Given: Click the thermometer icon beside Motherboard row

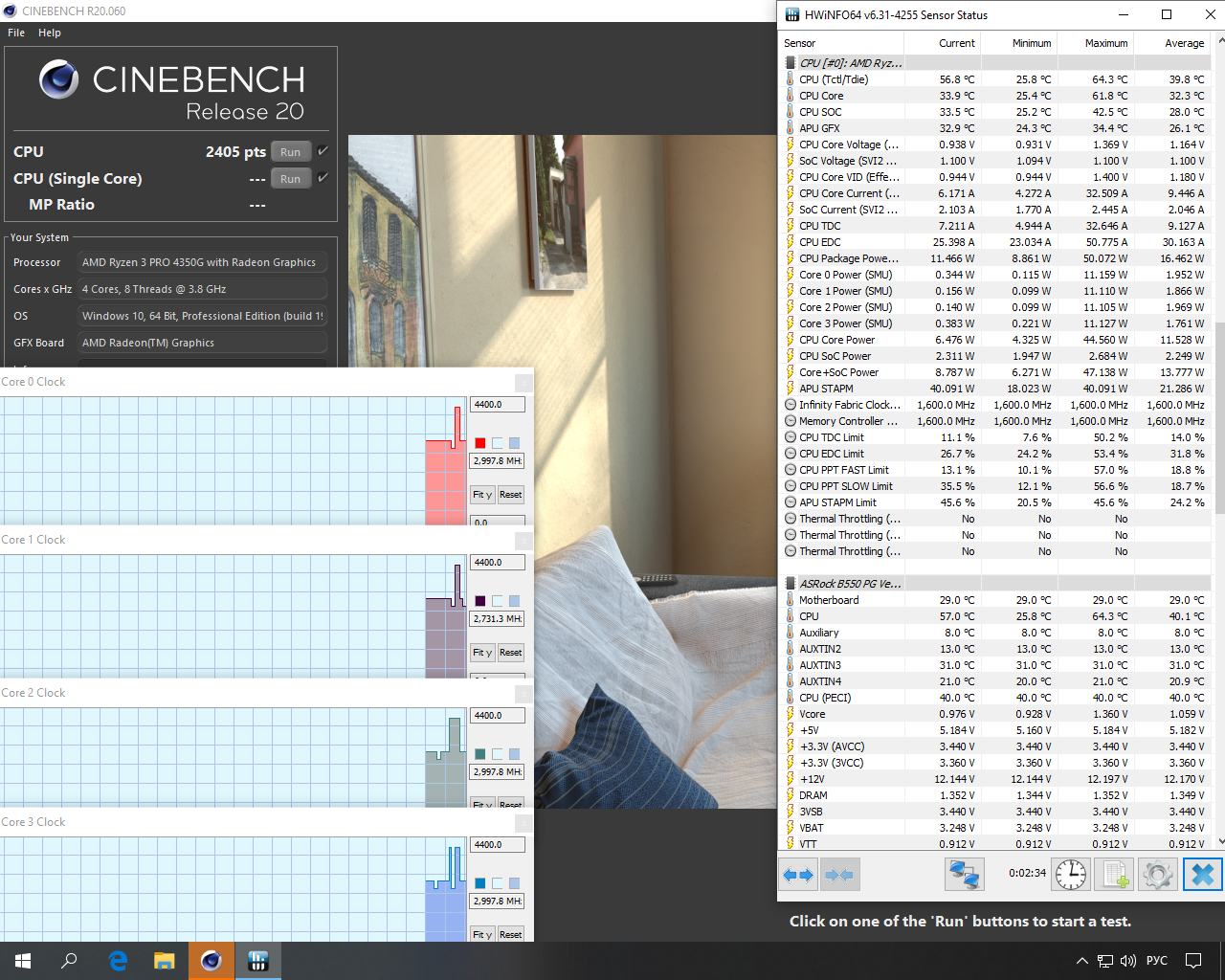Looking at the screenshot, I should (791, 600).
